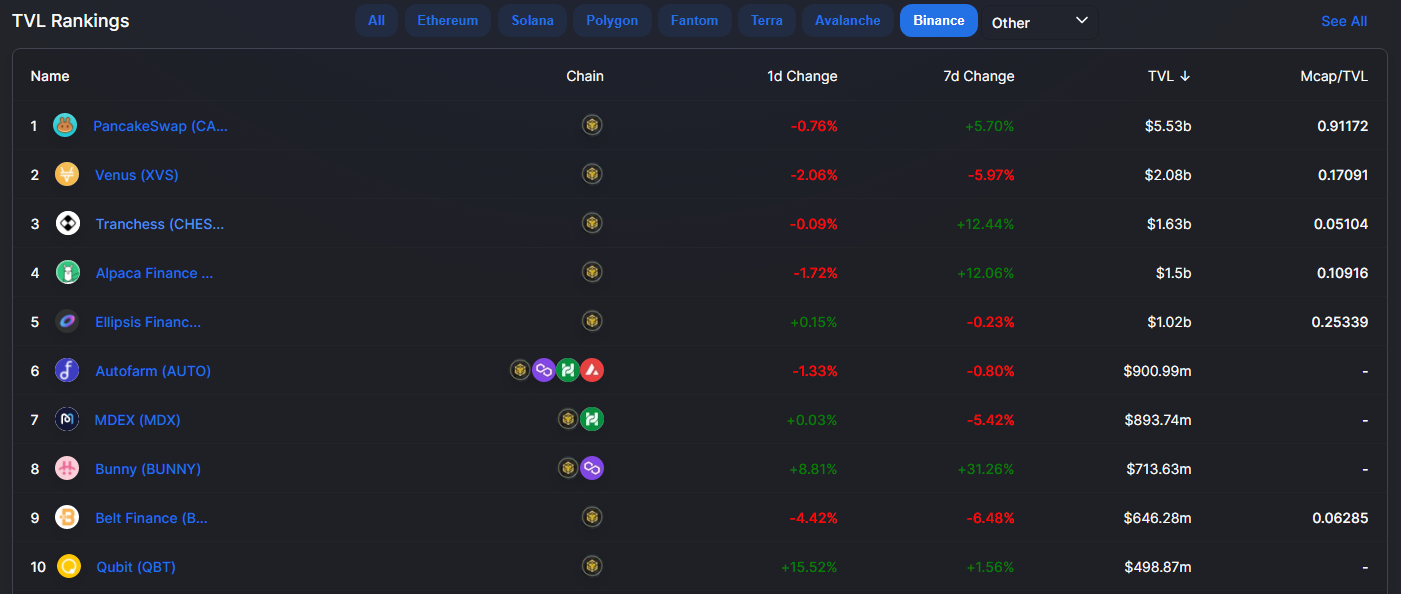Viewport: 1401px width, 594px height.
Task: Select the Terra chain filter tab
Action: pyautogui.click(x=767, y=20)
